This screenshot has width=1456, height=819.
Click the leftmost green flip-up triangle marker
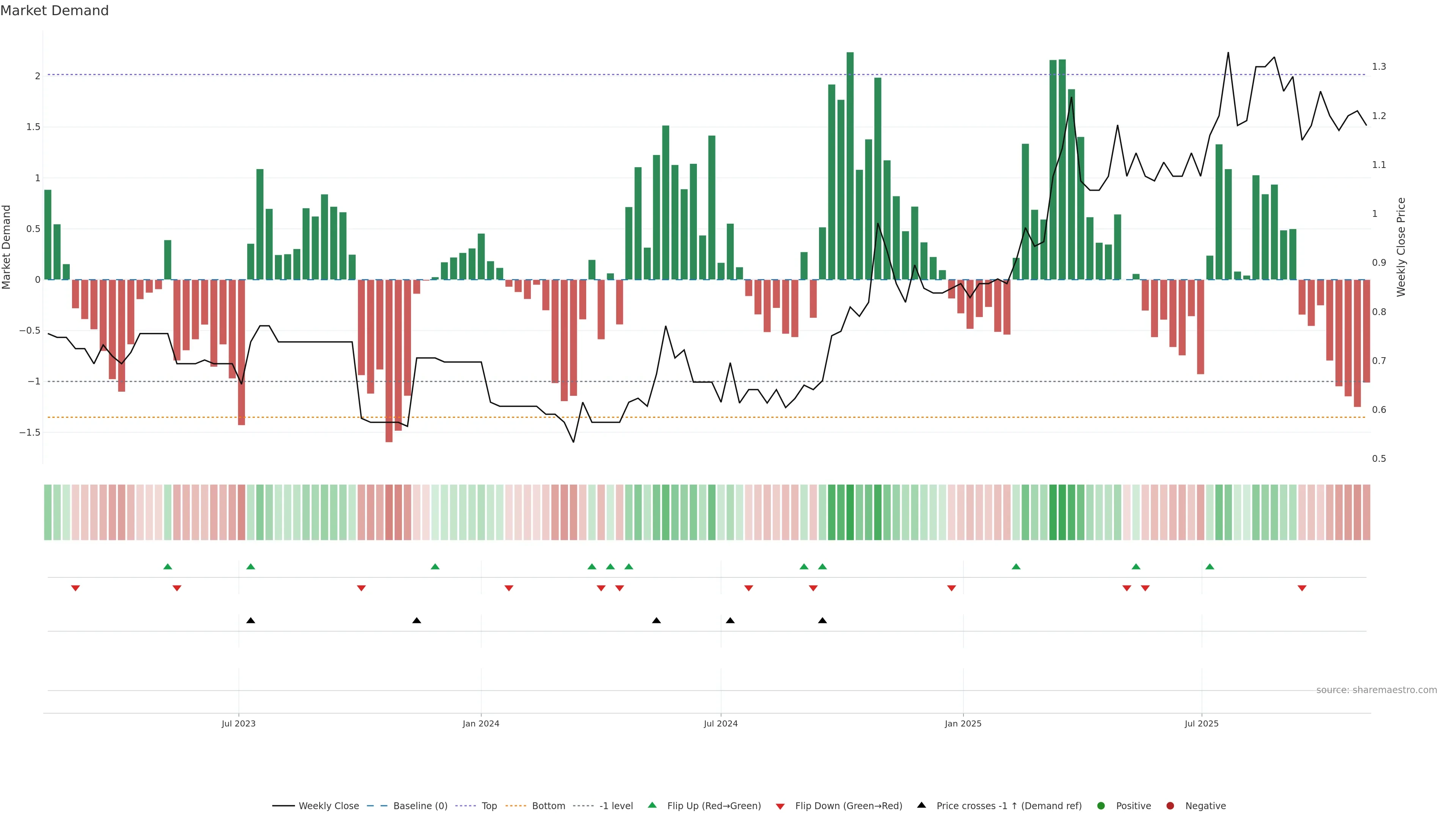[x=167, y=567]
